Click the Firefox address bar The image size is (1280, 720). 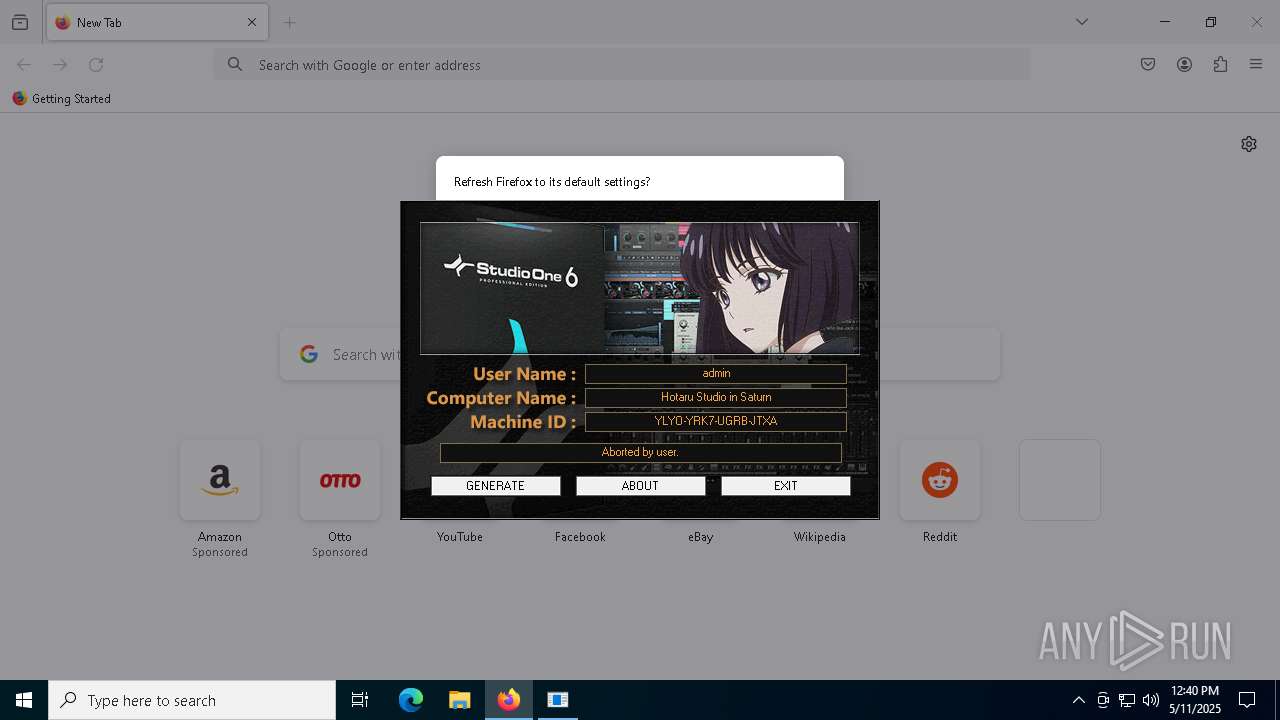coord(622,65)
